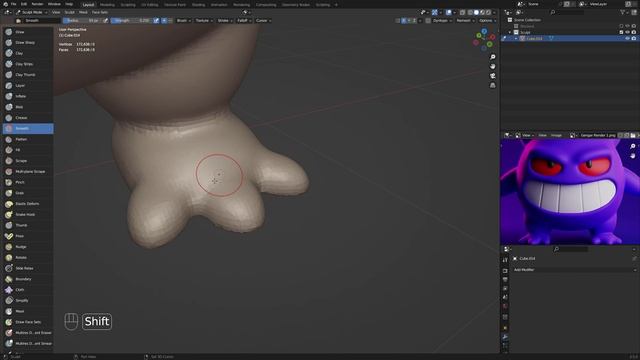This screenshot has width=640, height=360.
Task: Select the Cloth brush
Action: coord(28,290)
